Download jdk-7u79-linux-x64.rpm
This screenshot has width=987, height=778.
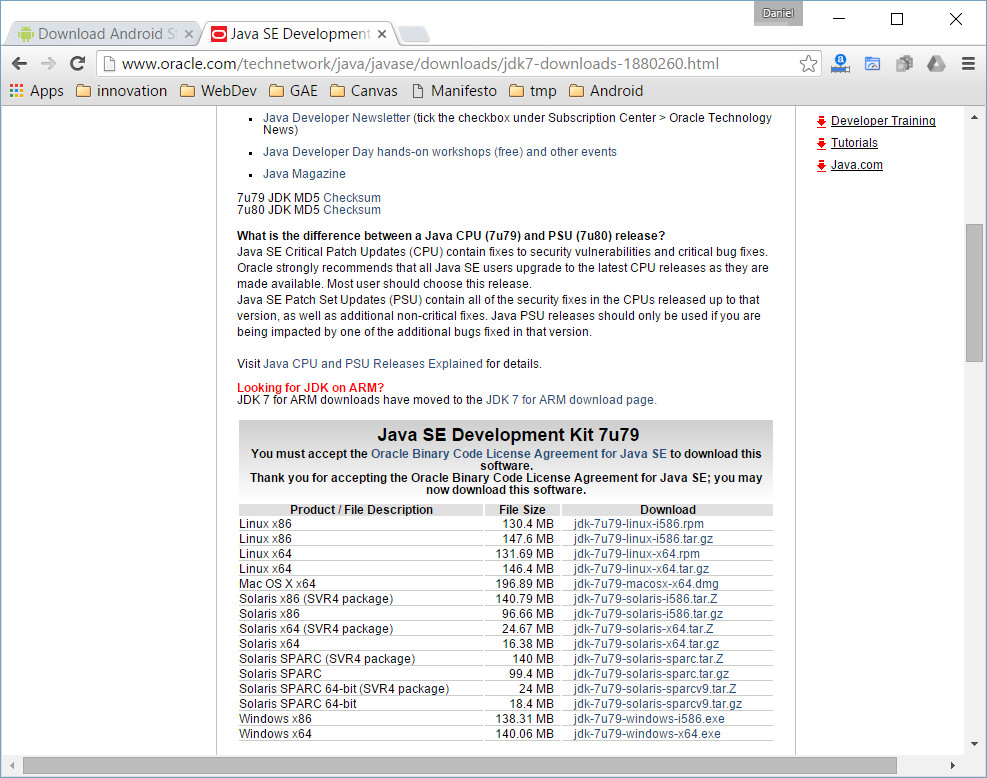click(636, 554)
